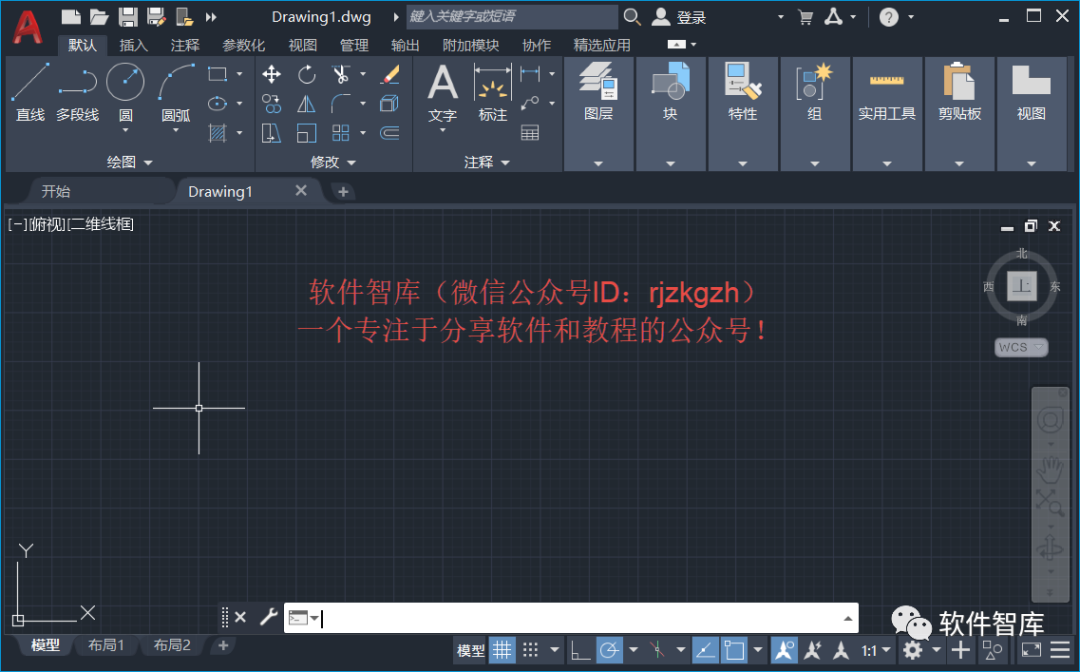Open the Clipboard (剪贴板) panel button
Viewport: 1080px width, 672px height.
(x=959, y=114)
